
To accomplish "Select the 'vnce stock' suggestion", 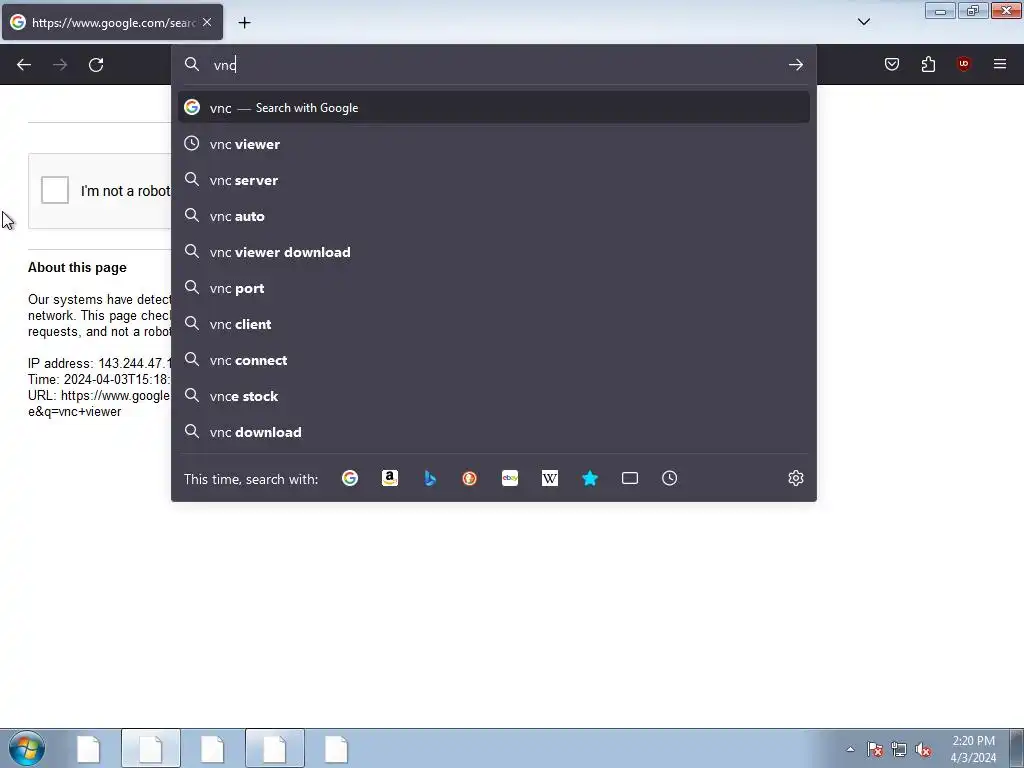I will tap(494, 396).
